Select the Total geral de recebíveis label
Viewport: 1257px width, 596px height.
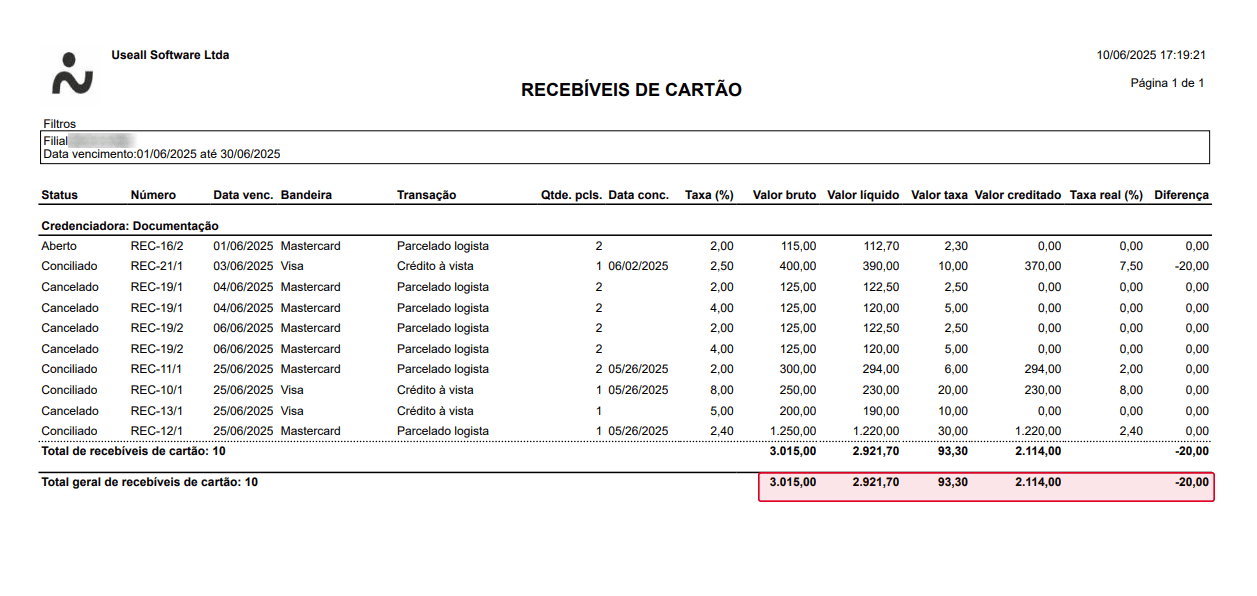click(x=149, y=482)
